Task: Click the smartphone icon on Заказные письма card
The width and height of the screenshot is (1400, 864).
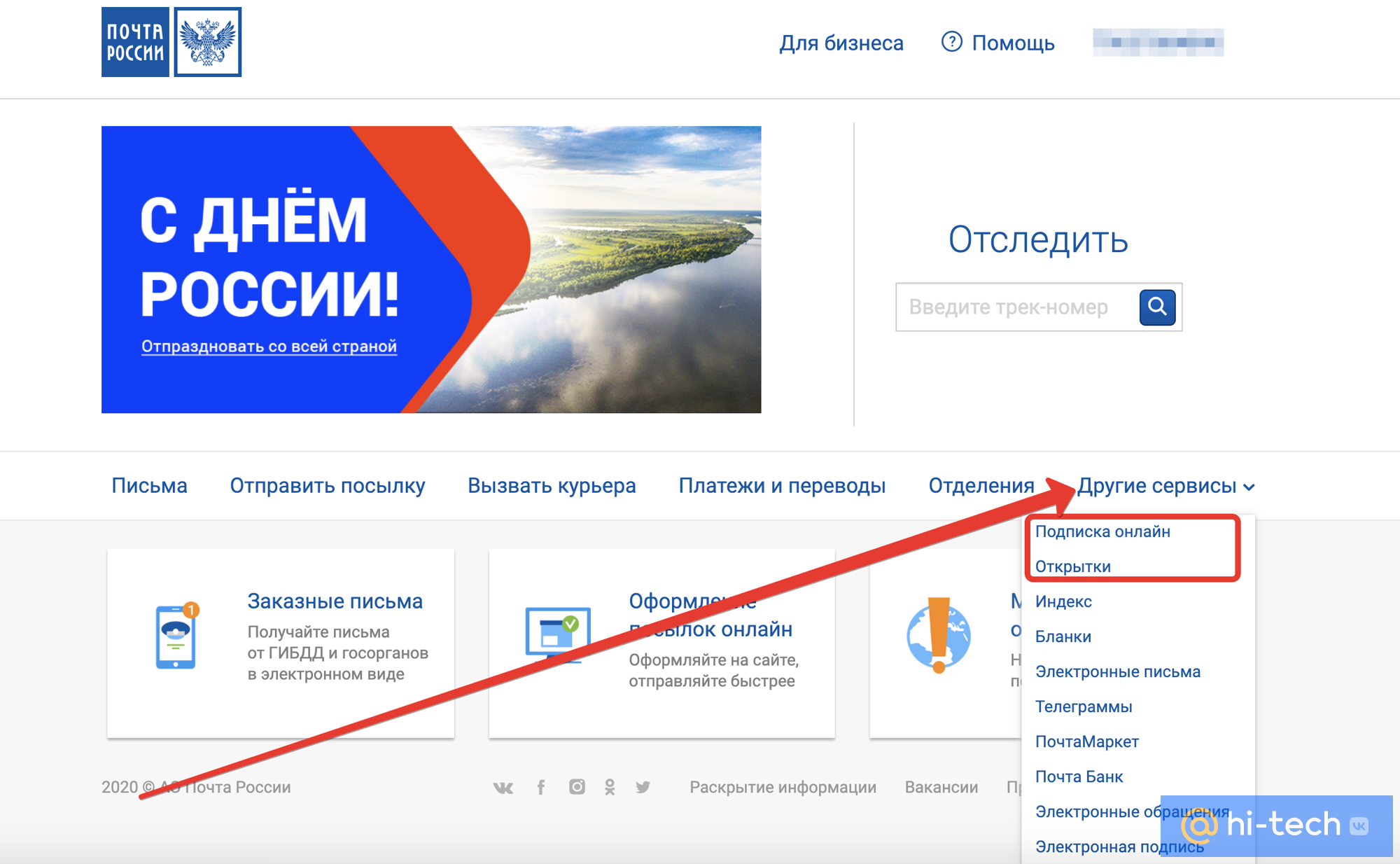Action: (176, 635)
